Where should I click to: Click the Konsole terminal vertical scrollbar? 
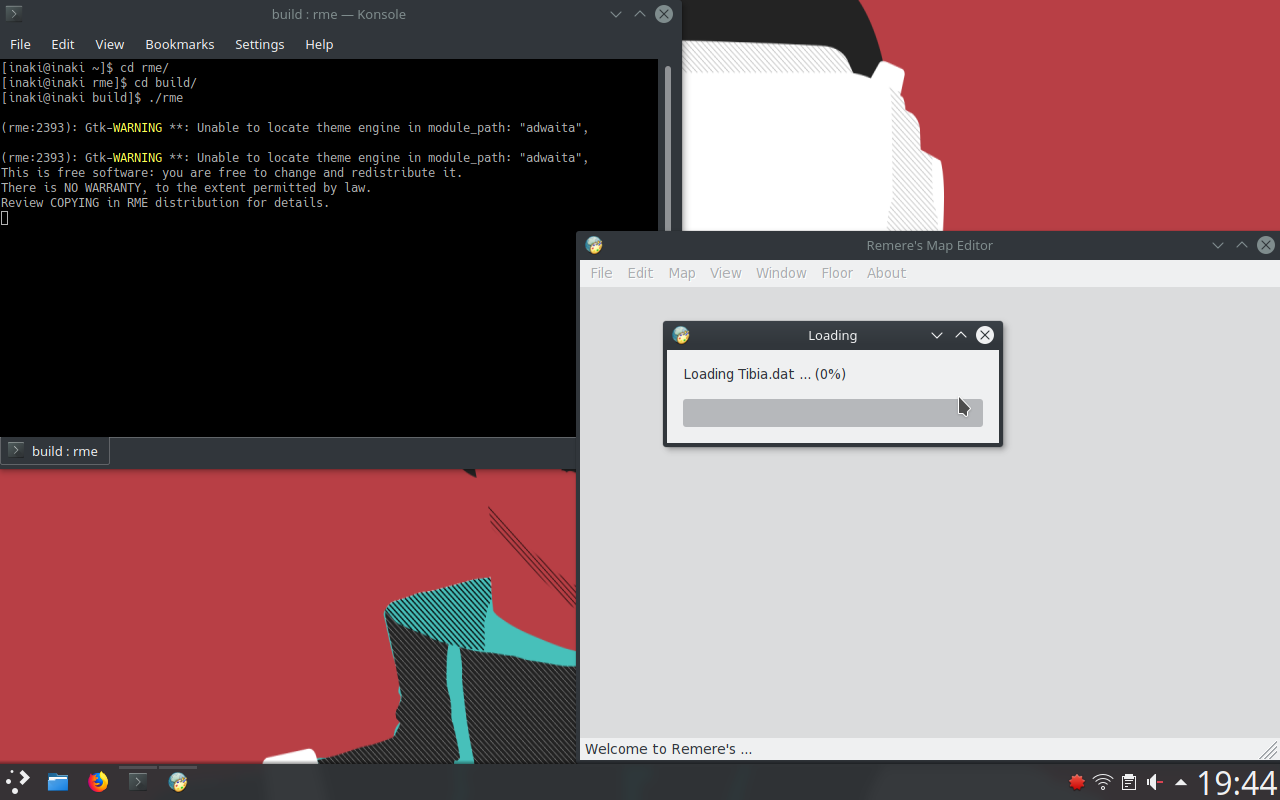667,248
